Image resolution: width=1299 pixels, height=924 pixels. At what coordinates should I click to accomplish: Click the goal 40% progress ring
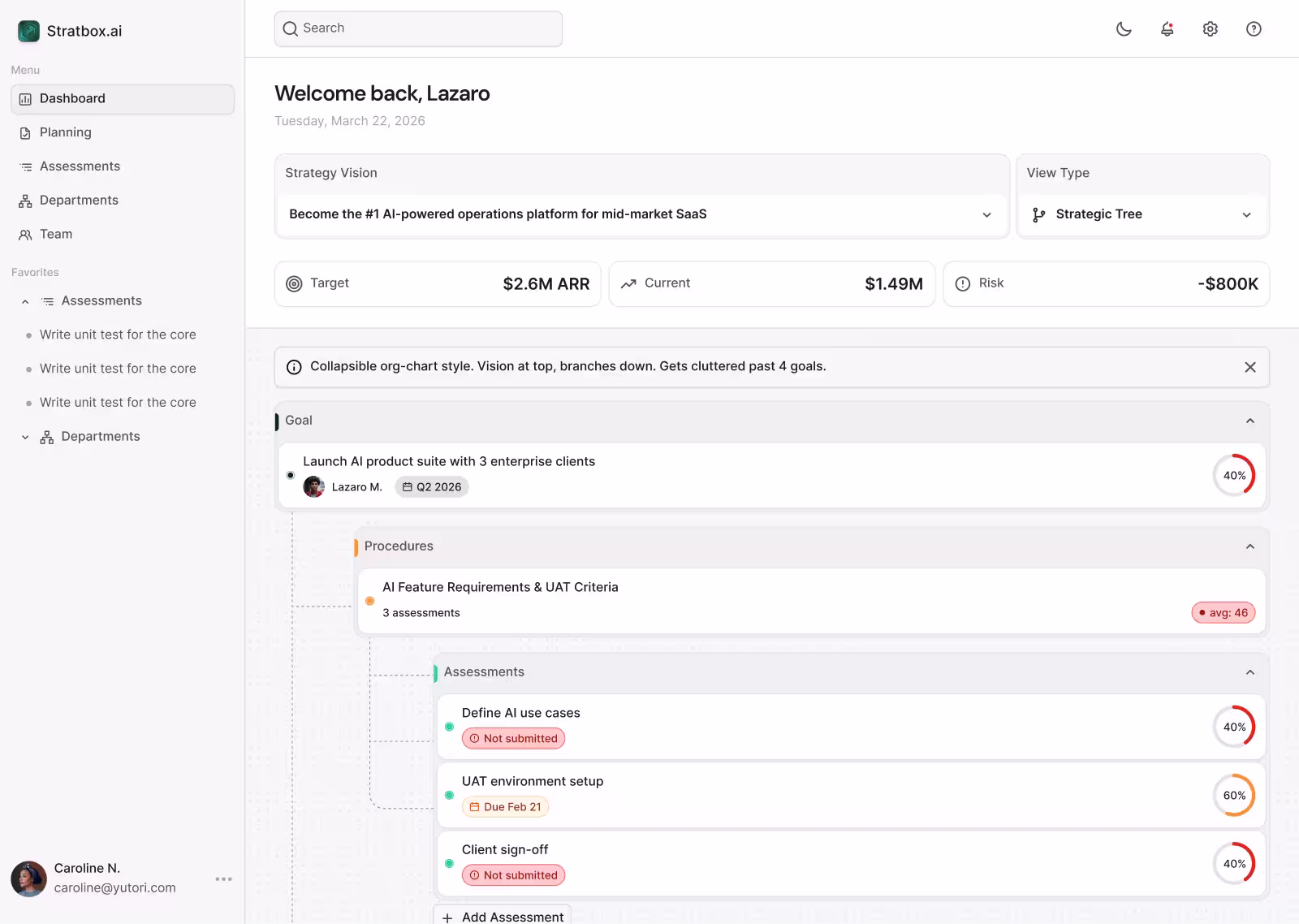1234,476
